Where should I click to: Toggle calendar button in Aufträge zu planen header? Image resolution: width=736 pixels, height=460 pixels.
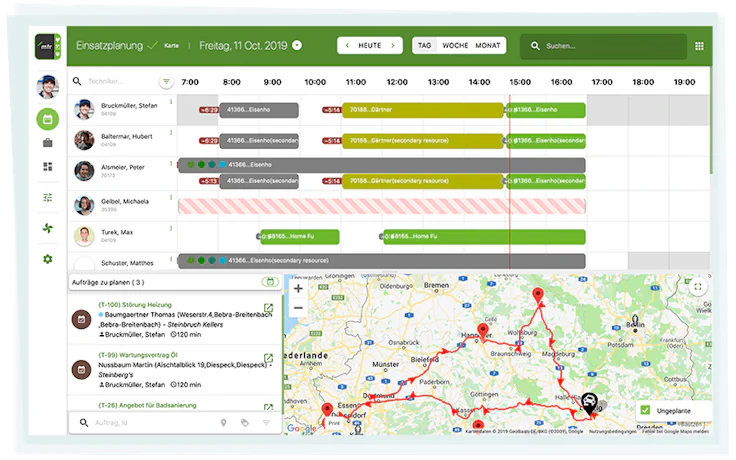(270, 282)
